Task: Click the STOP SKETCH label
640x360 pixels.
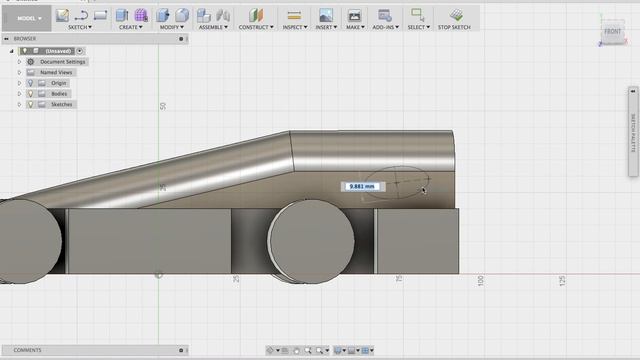Action: [454, 27]
